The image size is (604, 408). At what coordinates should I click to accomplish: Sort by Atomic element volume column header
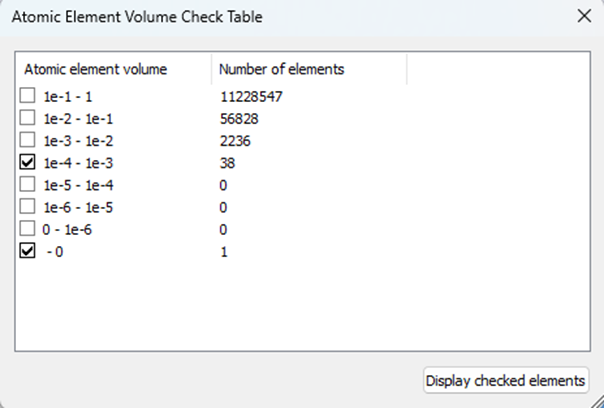click(114, 69)
